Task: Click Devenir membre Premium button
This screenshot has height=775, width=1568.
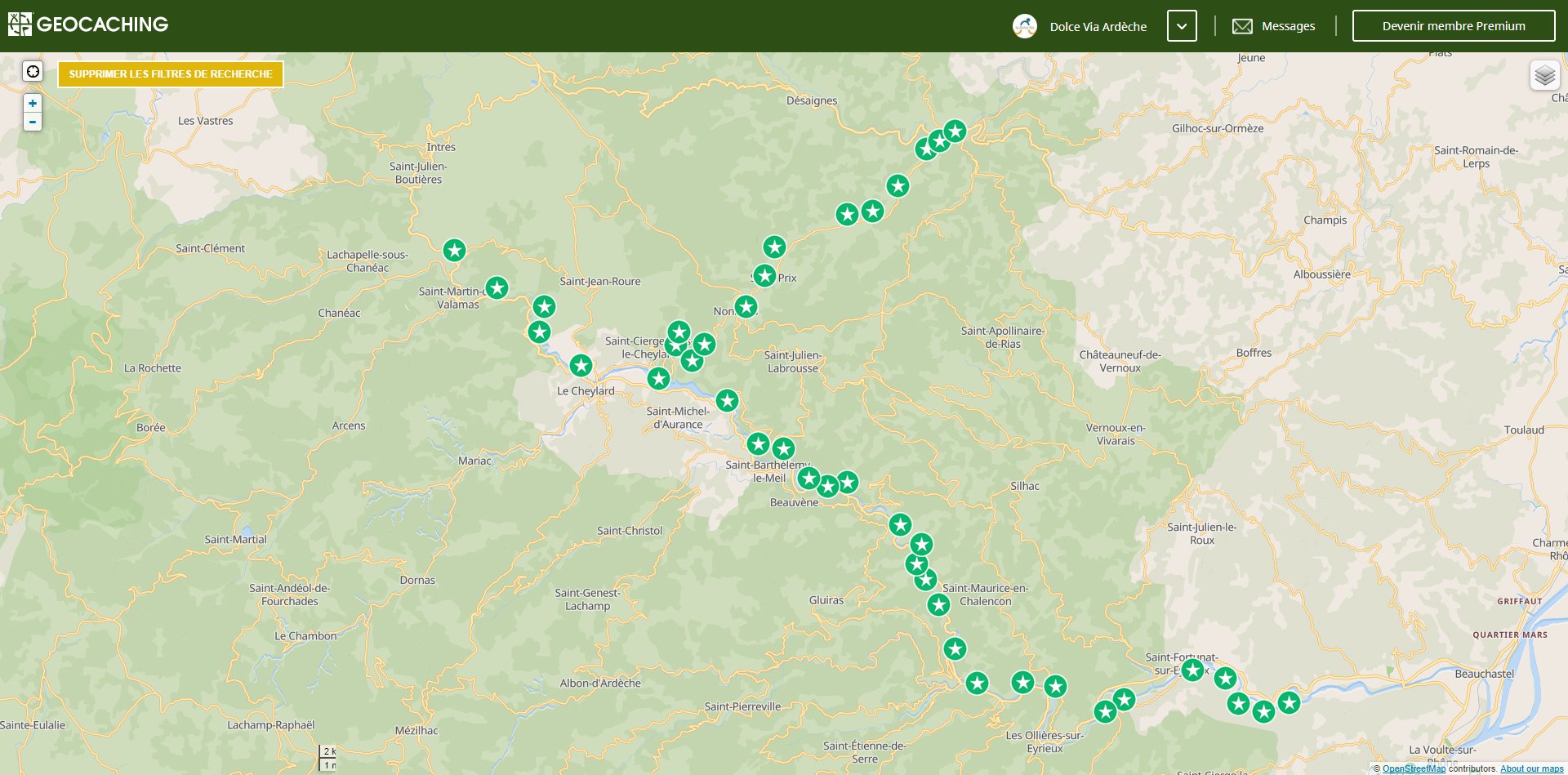Action: 1454,26
